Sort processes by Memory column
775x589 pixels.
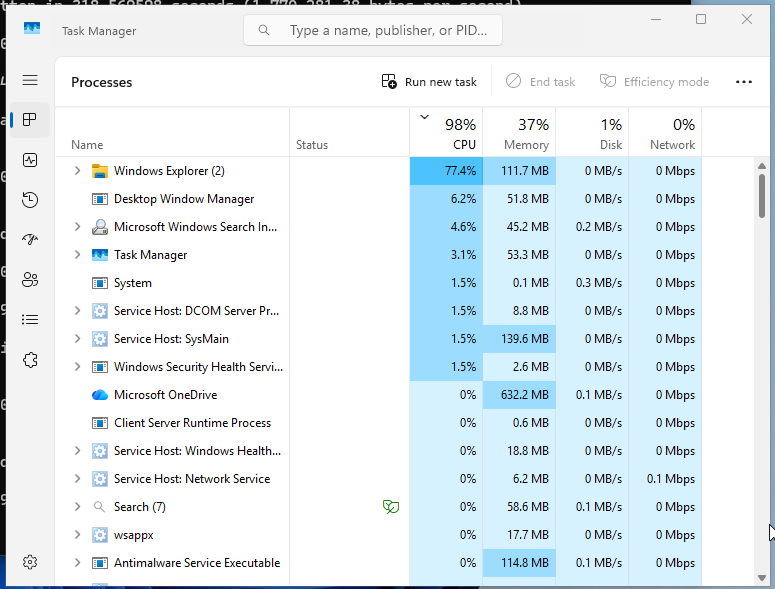tap(519, 132)
